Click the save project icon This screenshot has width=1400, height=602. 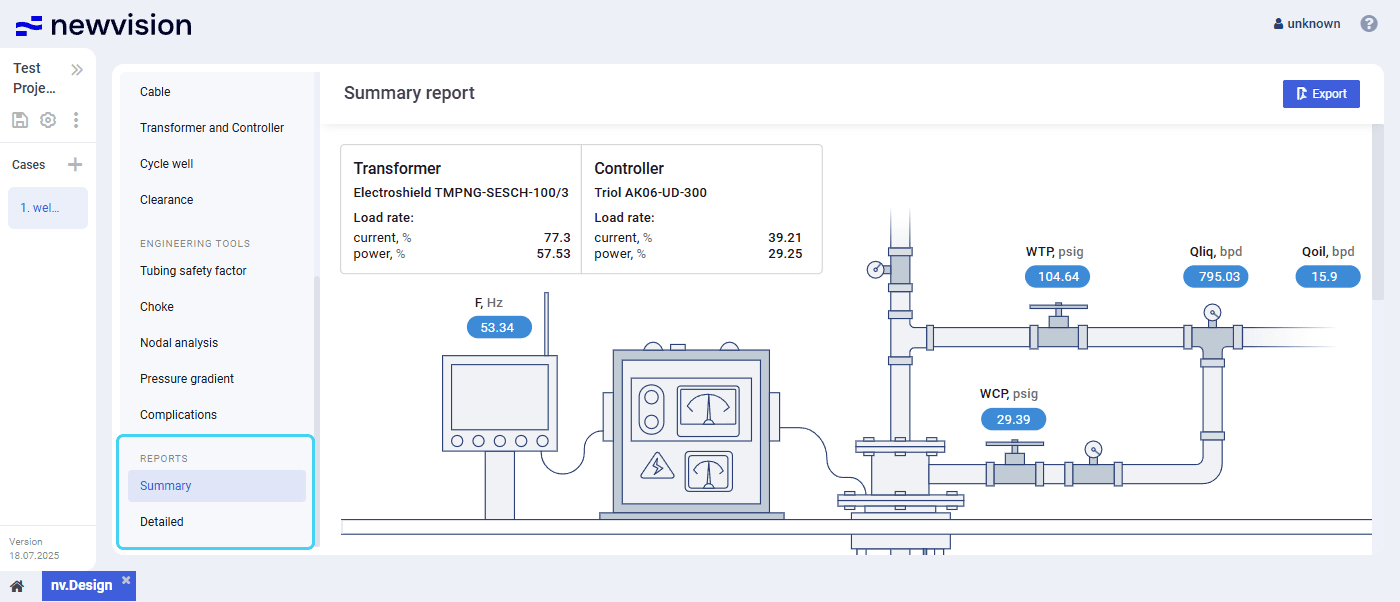pos(20,120)
